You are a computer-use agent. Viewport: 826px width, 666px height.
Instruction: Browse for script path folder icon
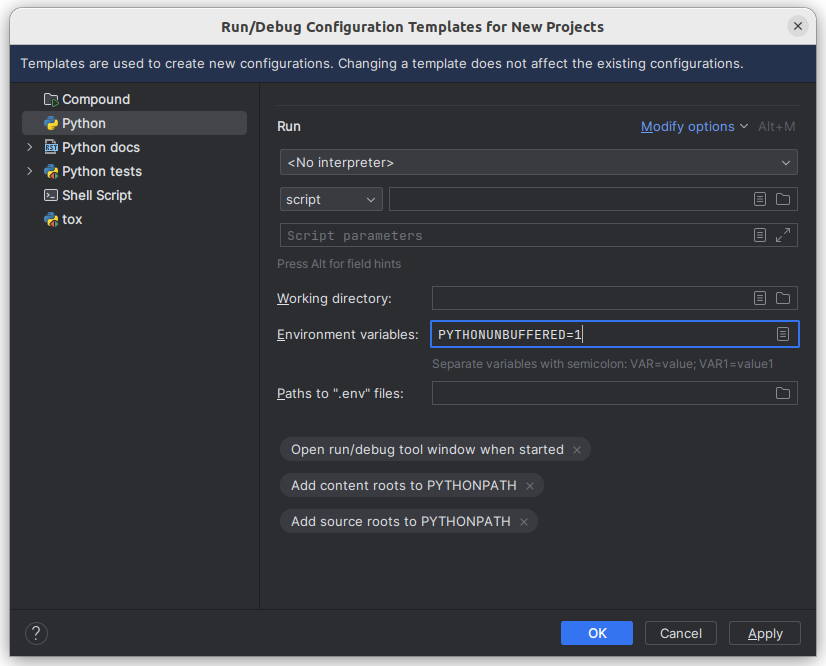coord(783,199)
